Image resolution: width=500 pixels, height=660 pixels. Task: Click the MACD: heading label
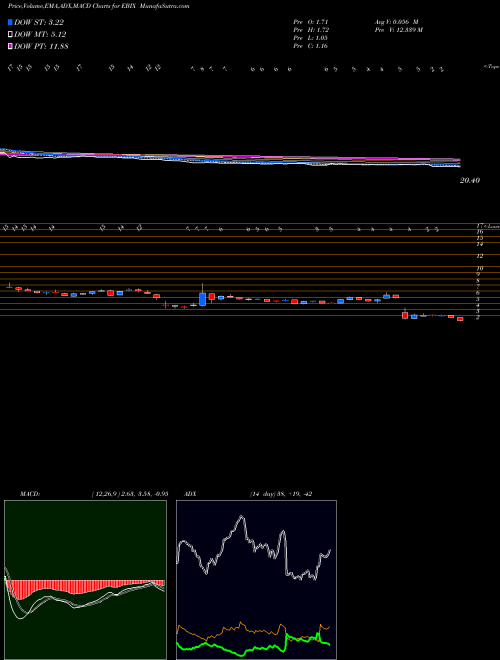coord(30,494)
